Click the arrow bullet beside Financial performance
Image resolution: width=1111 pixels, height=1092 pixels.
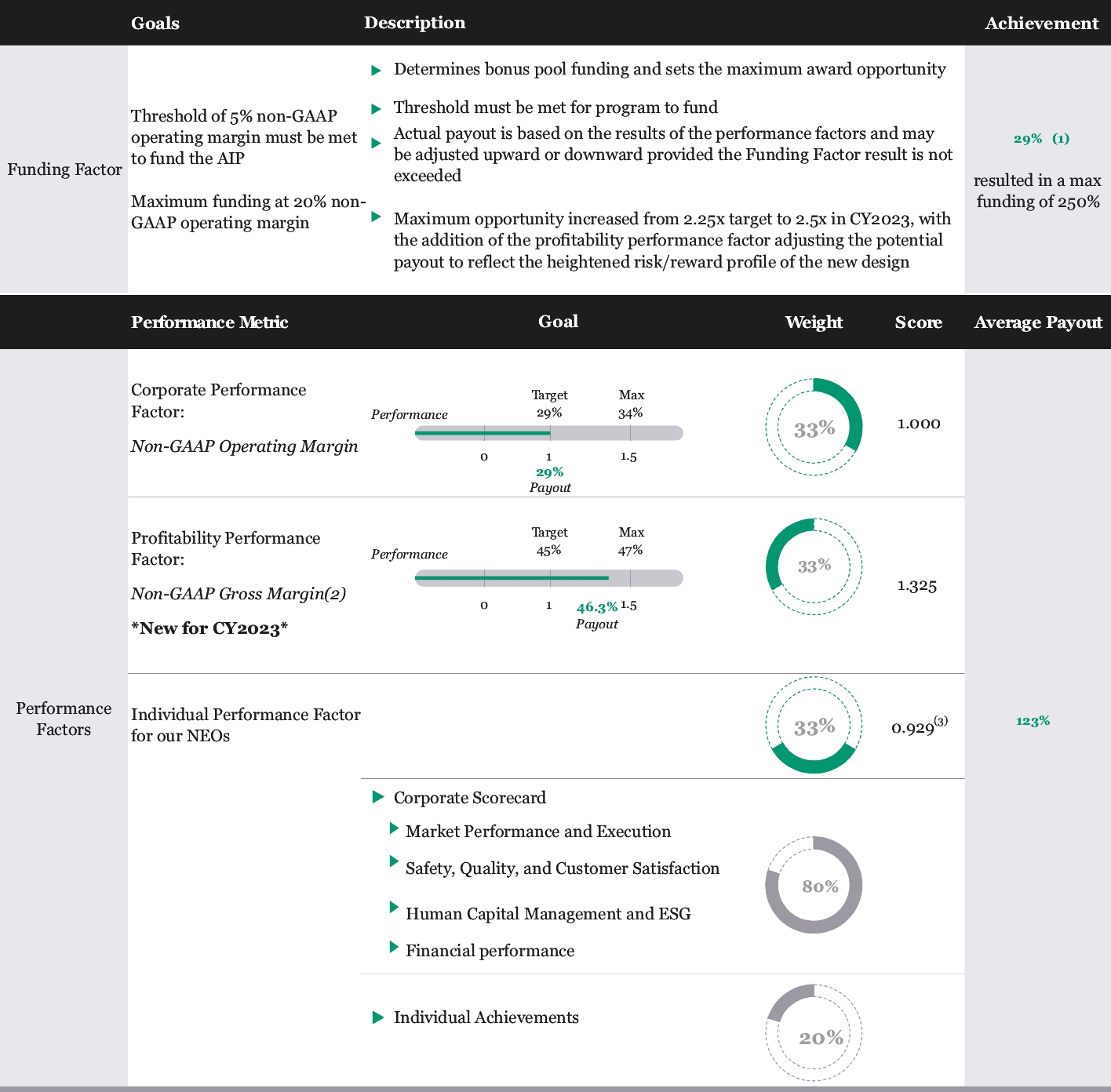[394, 948]
